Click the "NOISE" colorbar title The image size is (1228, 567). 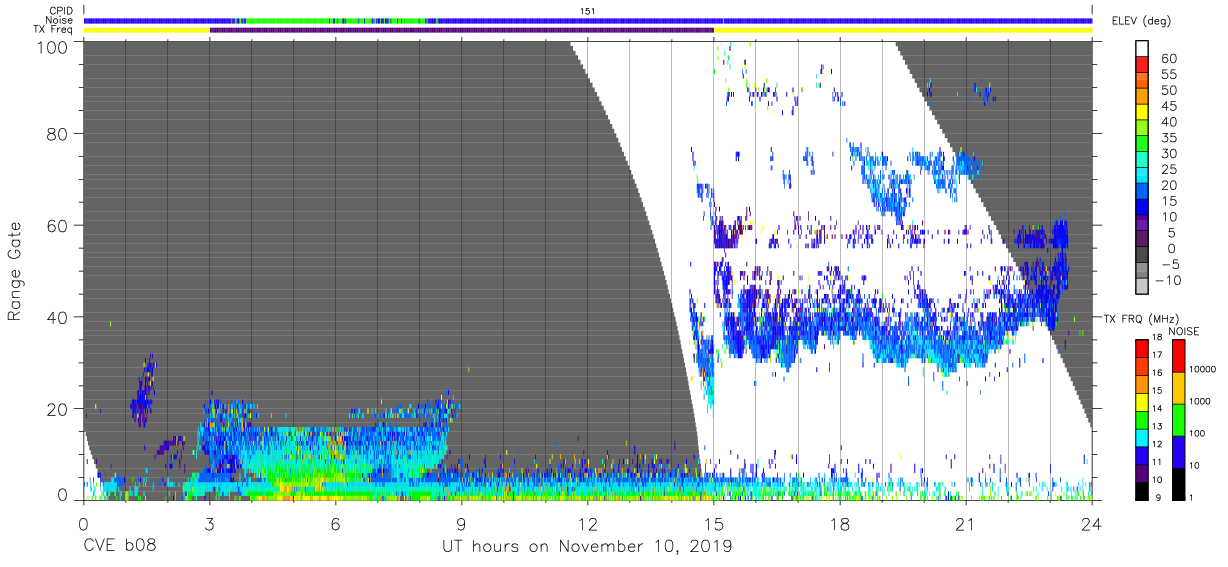[1183, 331]
